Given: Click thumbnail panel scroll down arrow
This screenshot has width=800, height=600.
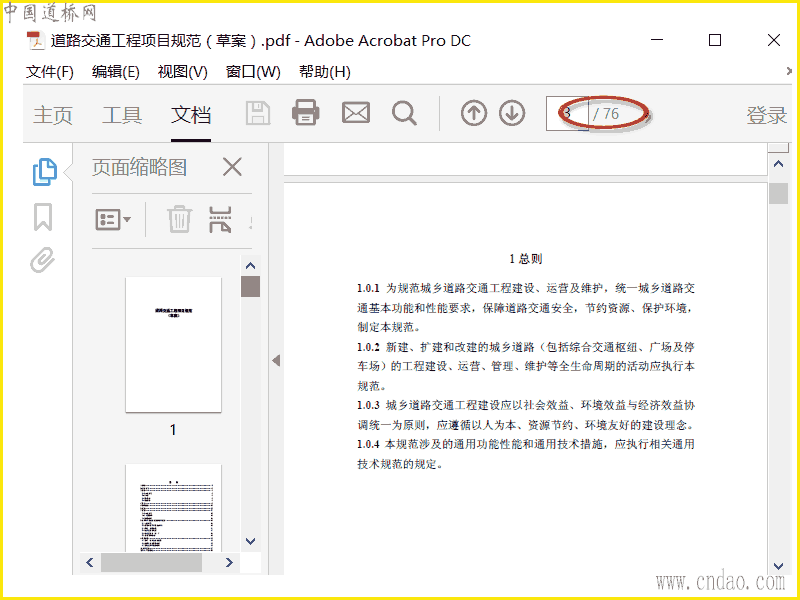Looking at the screenshot, I should point(250,541).
